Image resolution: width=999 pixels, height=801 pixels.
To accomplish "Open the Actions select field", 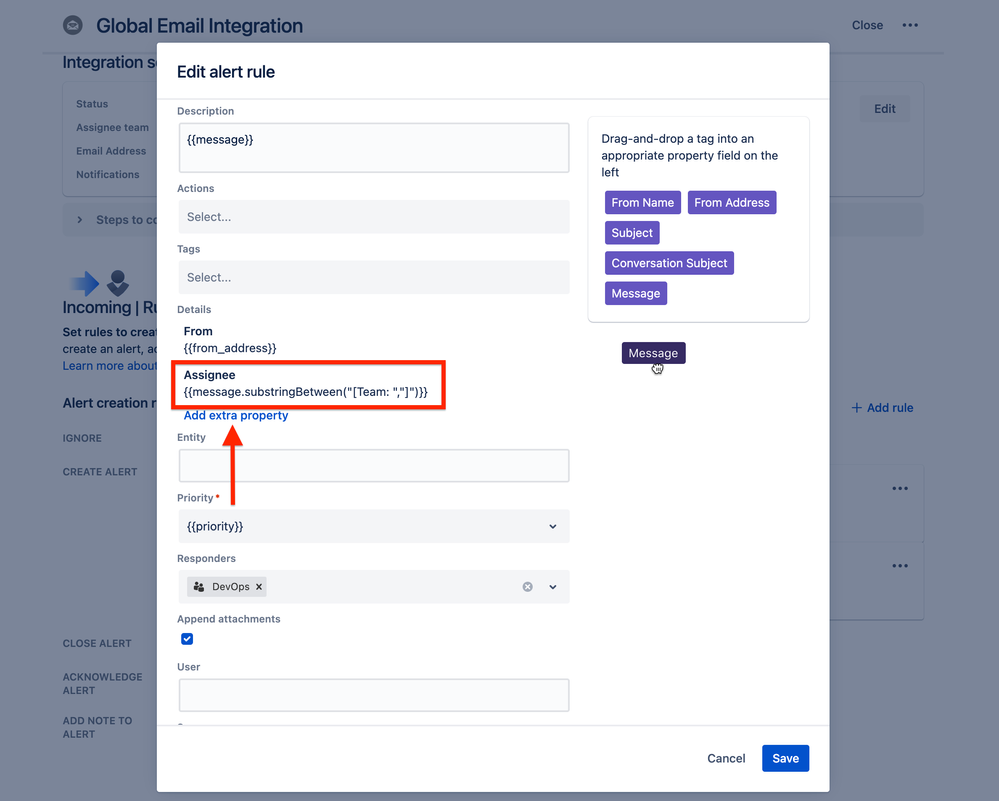I will [x=374, y=217].
